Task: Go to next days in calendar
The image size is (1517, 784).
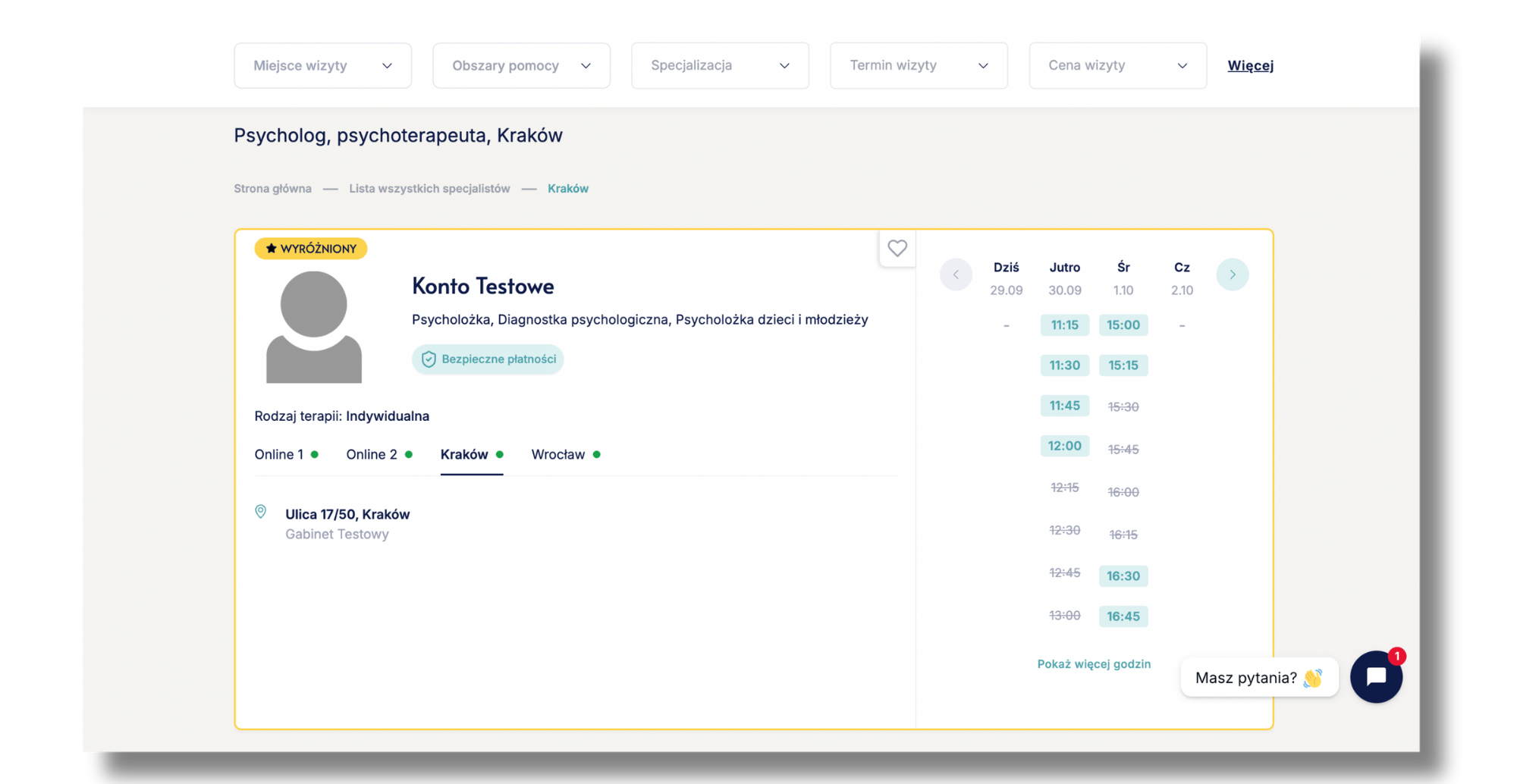Action: pyautogui.click(x=1232, y=274)
